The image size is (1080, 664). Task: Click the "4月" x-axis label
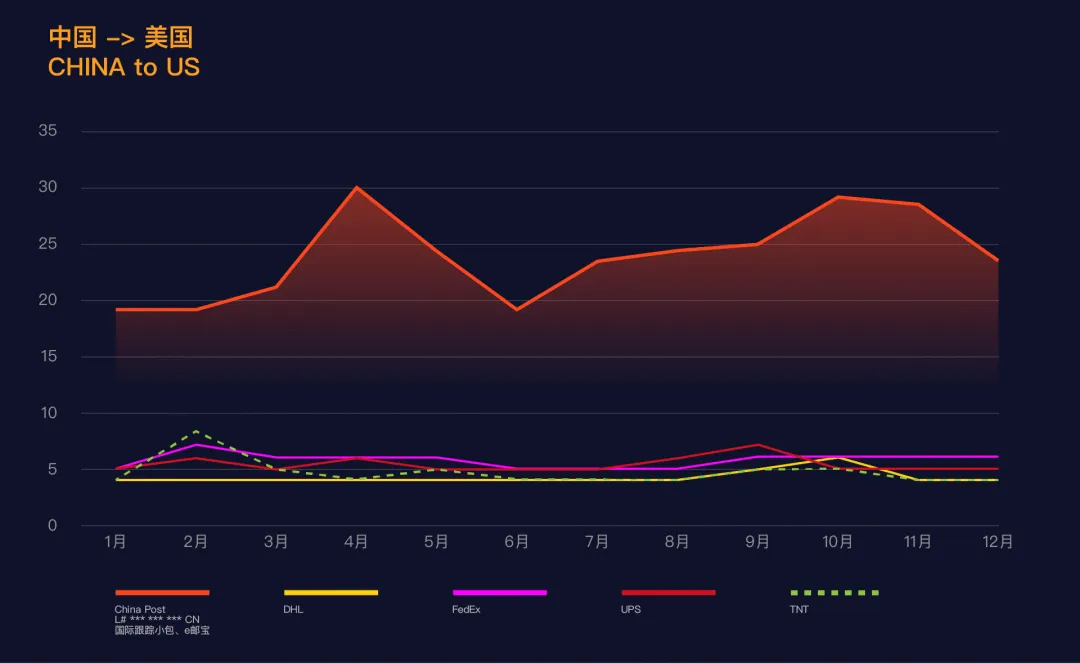(x=356, y=542)
